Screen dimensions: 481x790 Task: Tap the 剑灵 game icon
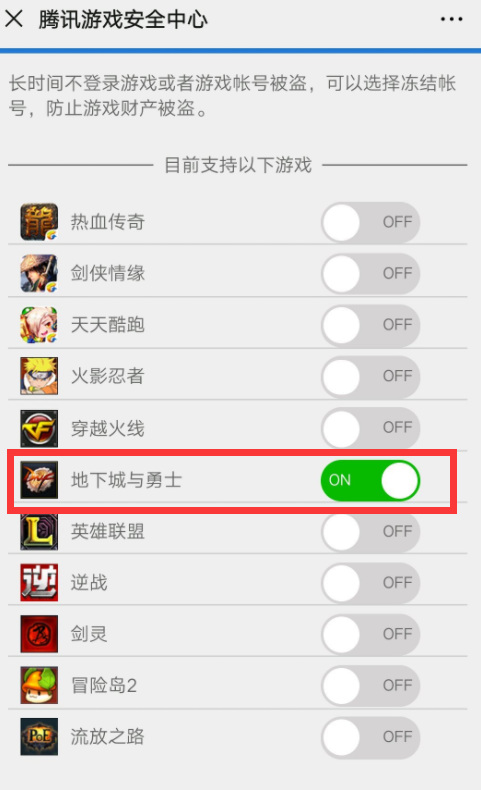tap(39, 634)
